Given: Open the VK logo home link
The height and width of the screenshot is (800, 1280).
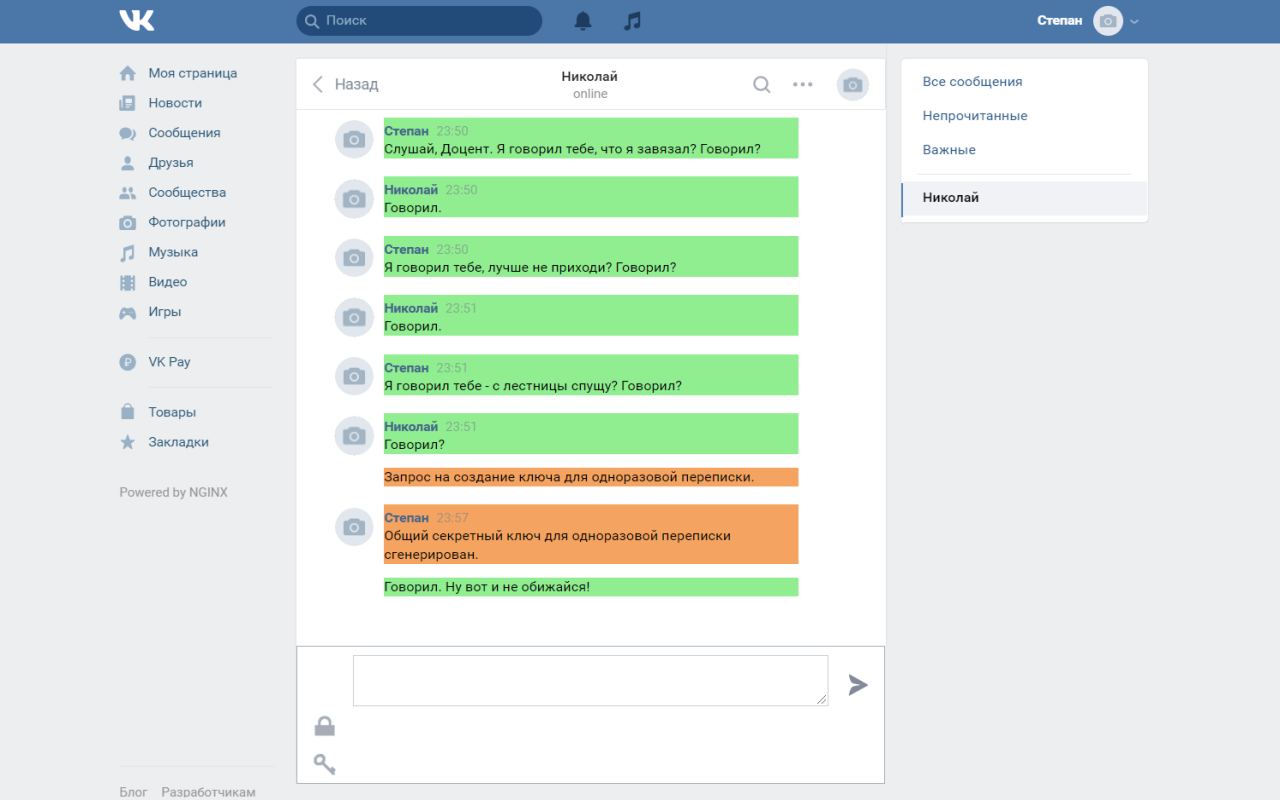Looking at the screenshot, I should point(136,20).
